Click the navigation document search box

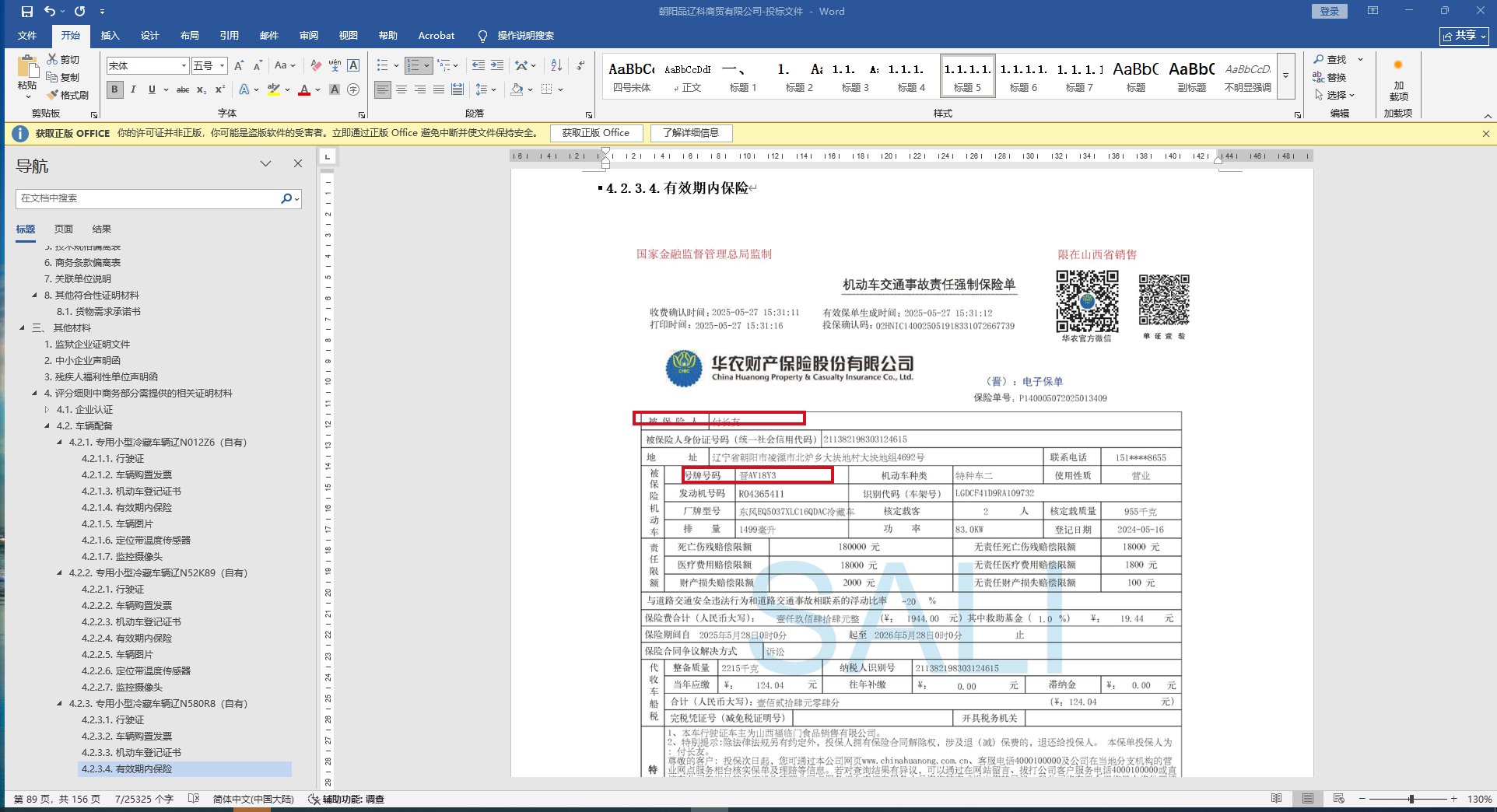click(148, 198)
